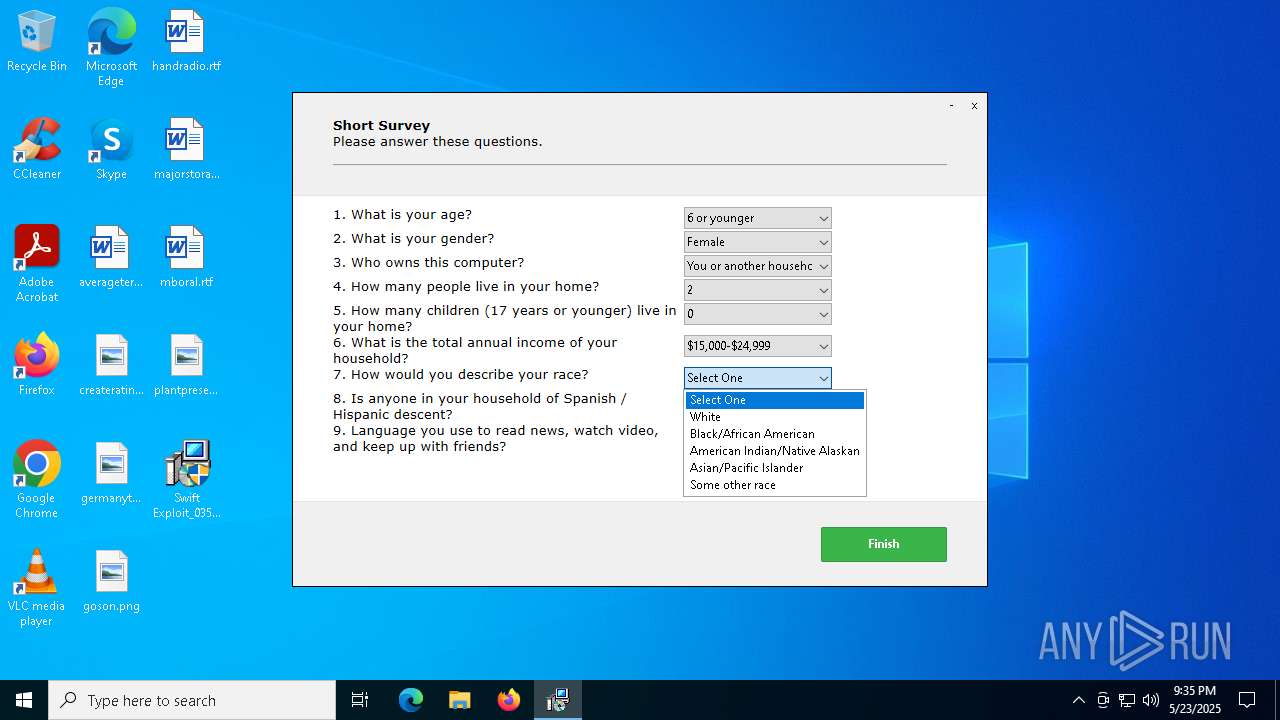Screen dimensions: 1280x720
Task: Click the clock showing 9:35 PM
Action: [x=1195, y=700]
